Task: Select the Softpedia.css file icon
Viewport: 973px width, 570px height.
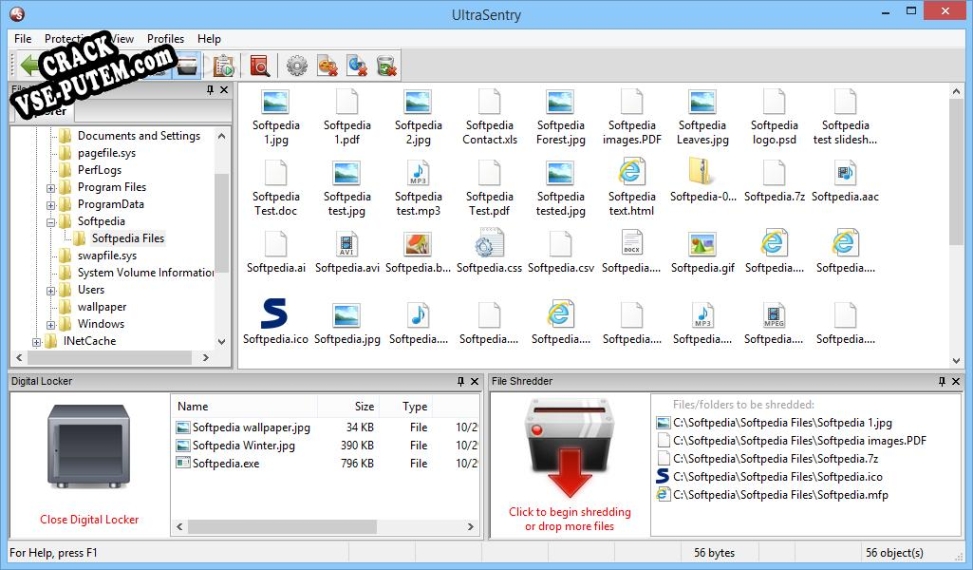Action: tap(489, 243)
